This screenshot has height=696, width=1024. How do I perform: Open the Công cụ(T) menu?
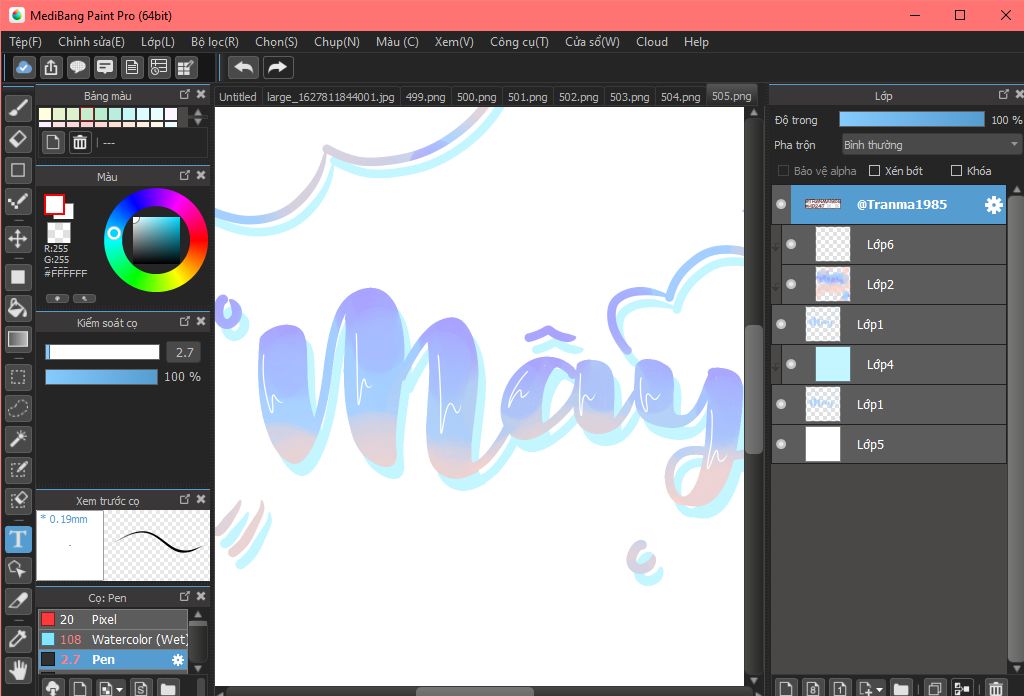519,42
